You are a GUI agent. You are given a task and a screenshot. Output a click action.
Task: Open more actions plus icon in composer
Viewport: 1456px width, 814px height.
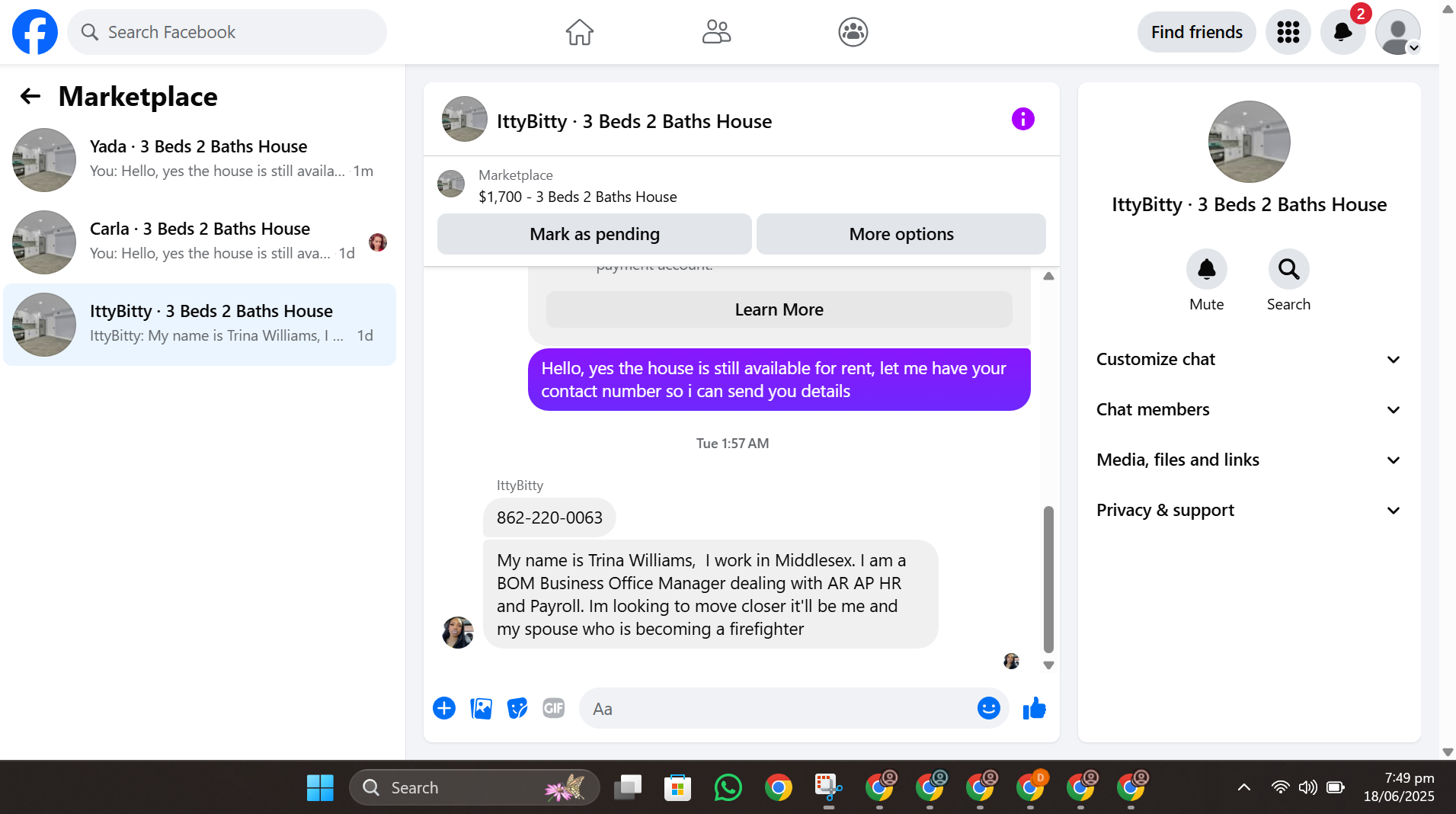click(x=444, y=708)
